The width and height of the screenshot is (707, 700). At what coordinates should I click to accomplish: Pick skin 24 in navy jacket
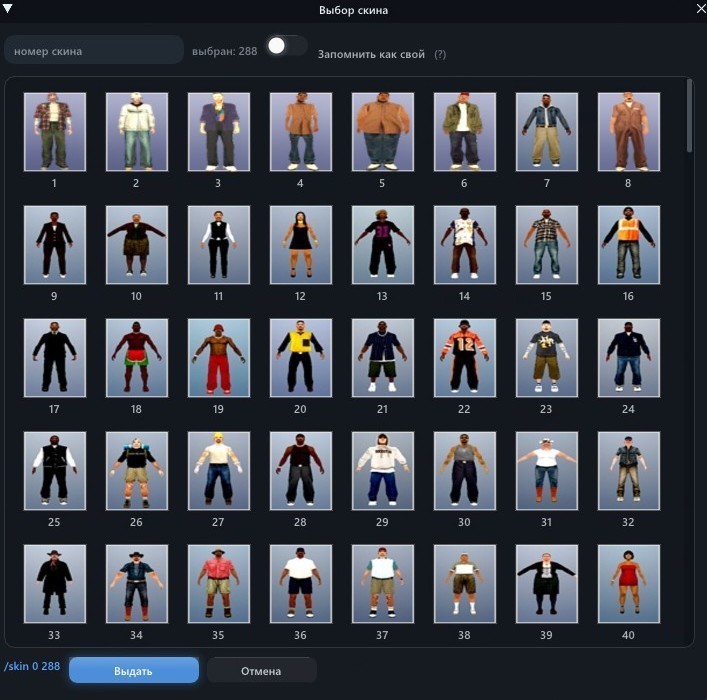tap(629, 358)
